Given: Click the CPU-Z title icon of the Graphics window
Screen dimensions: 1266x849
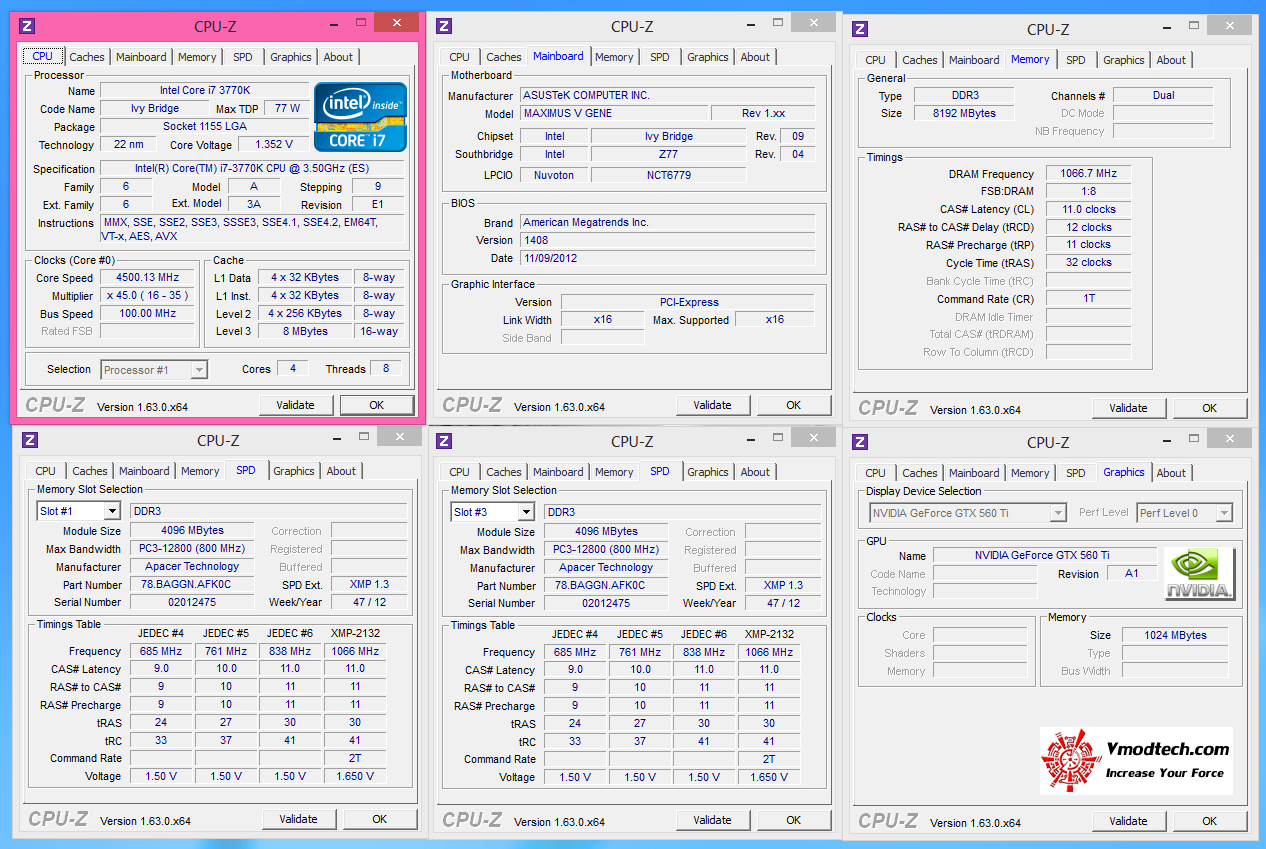Looking at the screenshot, I should 860,442.
